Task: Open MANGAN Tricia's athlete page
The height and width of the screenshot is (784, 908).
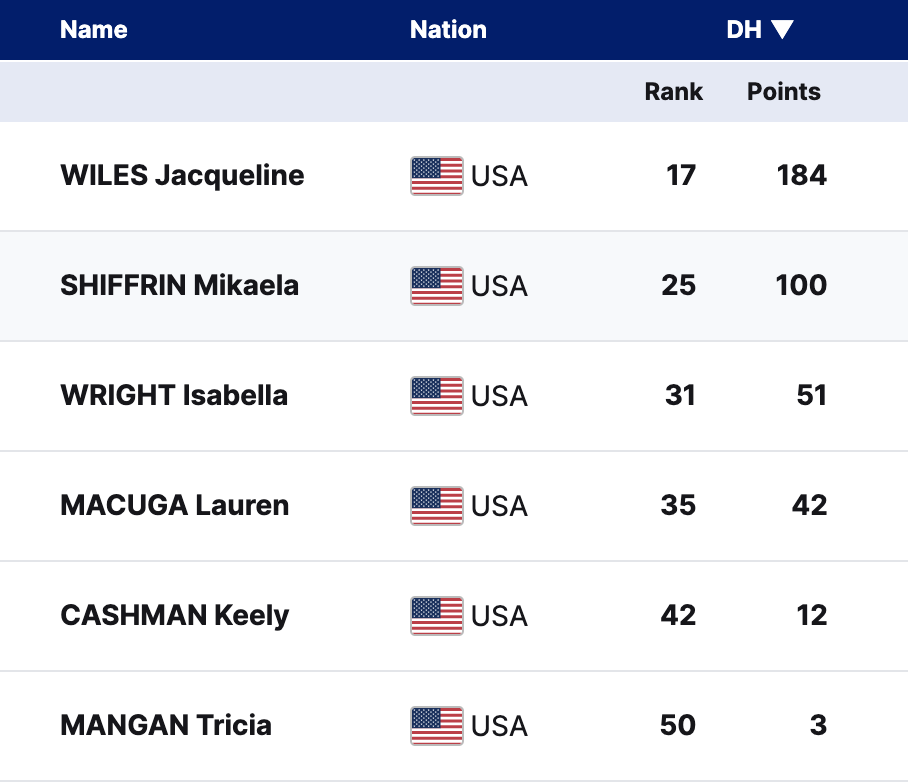Action: [x=166, y=726]
